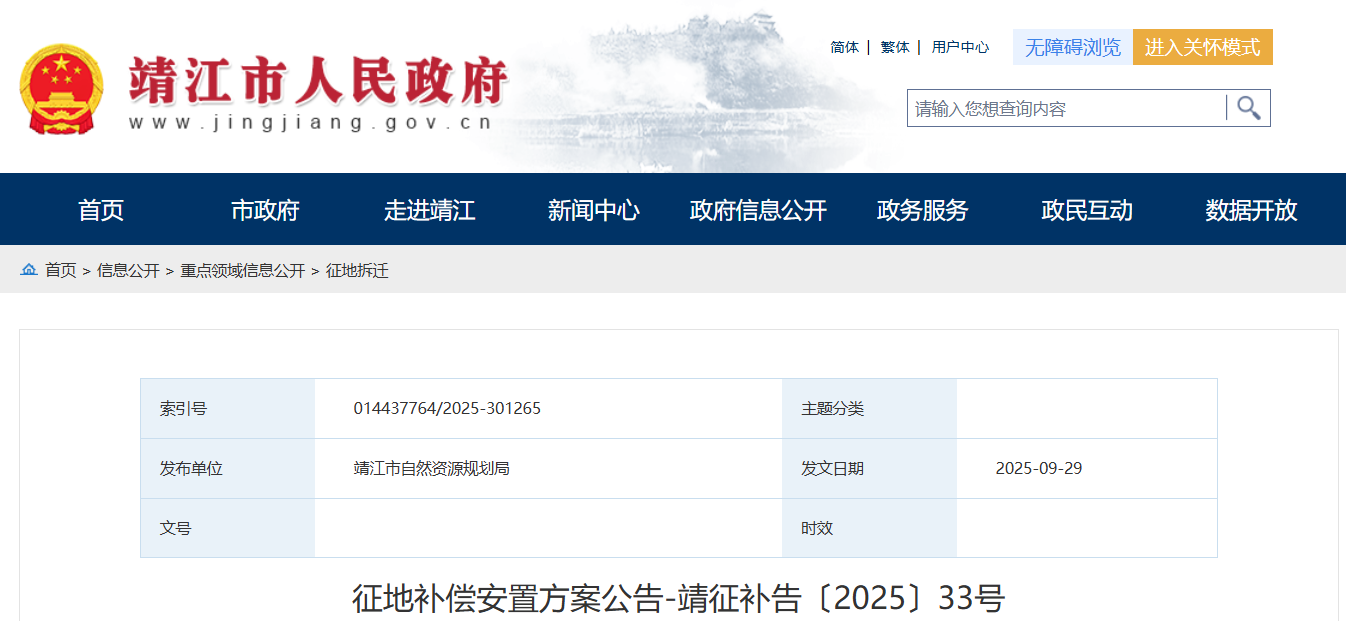
Task: Open 数据开放 in the navigation bar
Action: click(x=1250, y=210)
